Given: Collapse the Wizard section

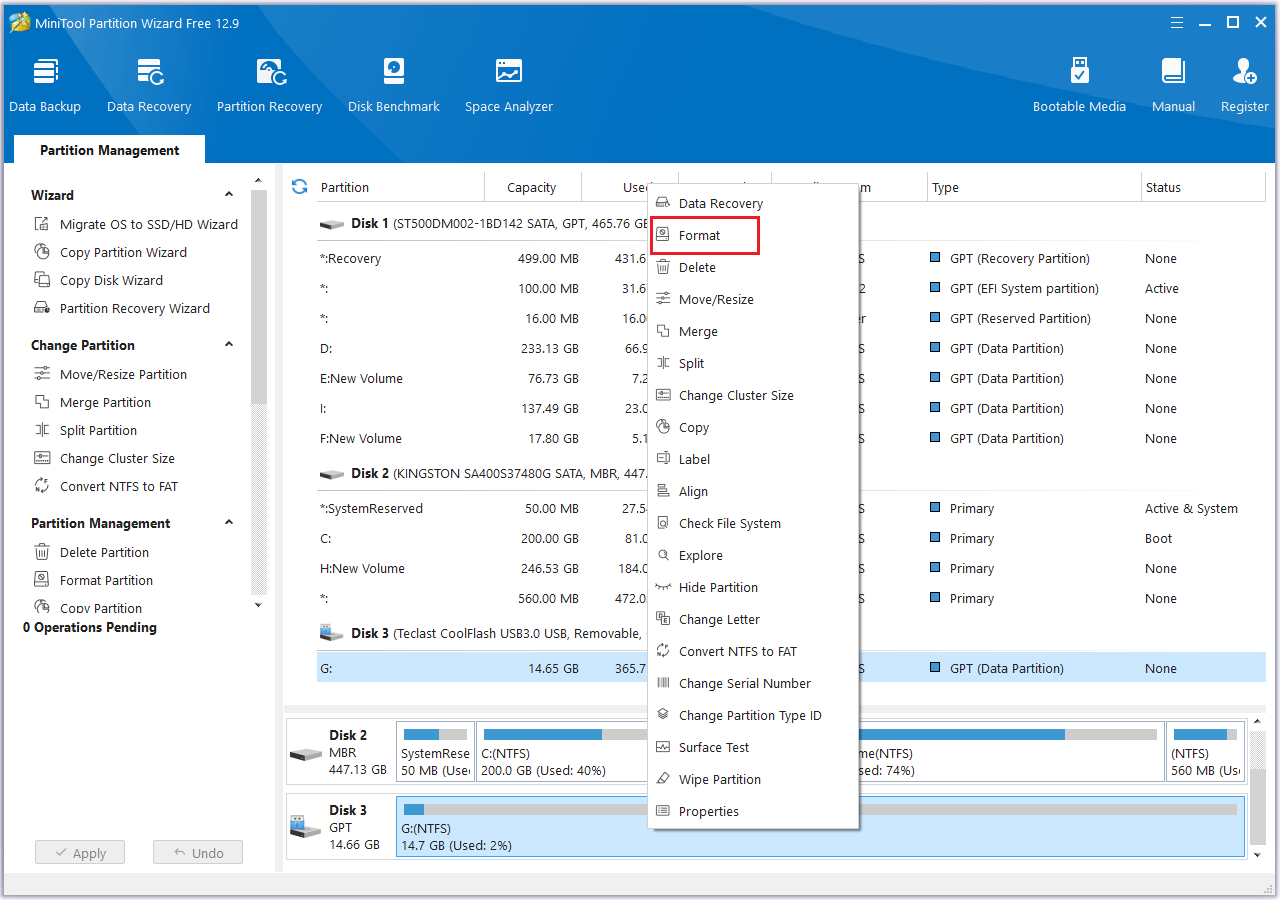Looking at the screenshot, I should [x=229, y=195].
